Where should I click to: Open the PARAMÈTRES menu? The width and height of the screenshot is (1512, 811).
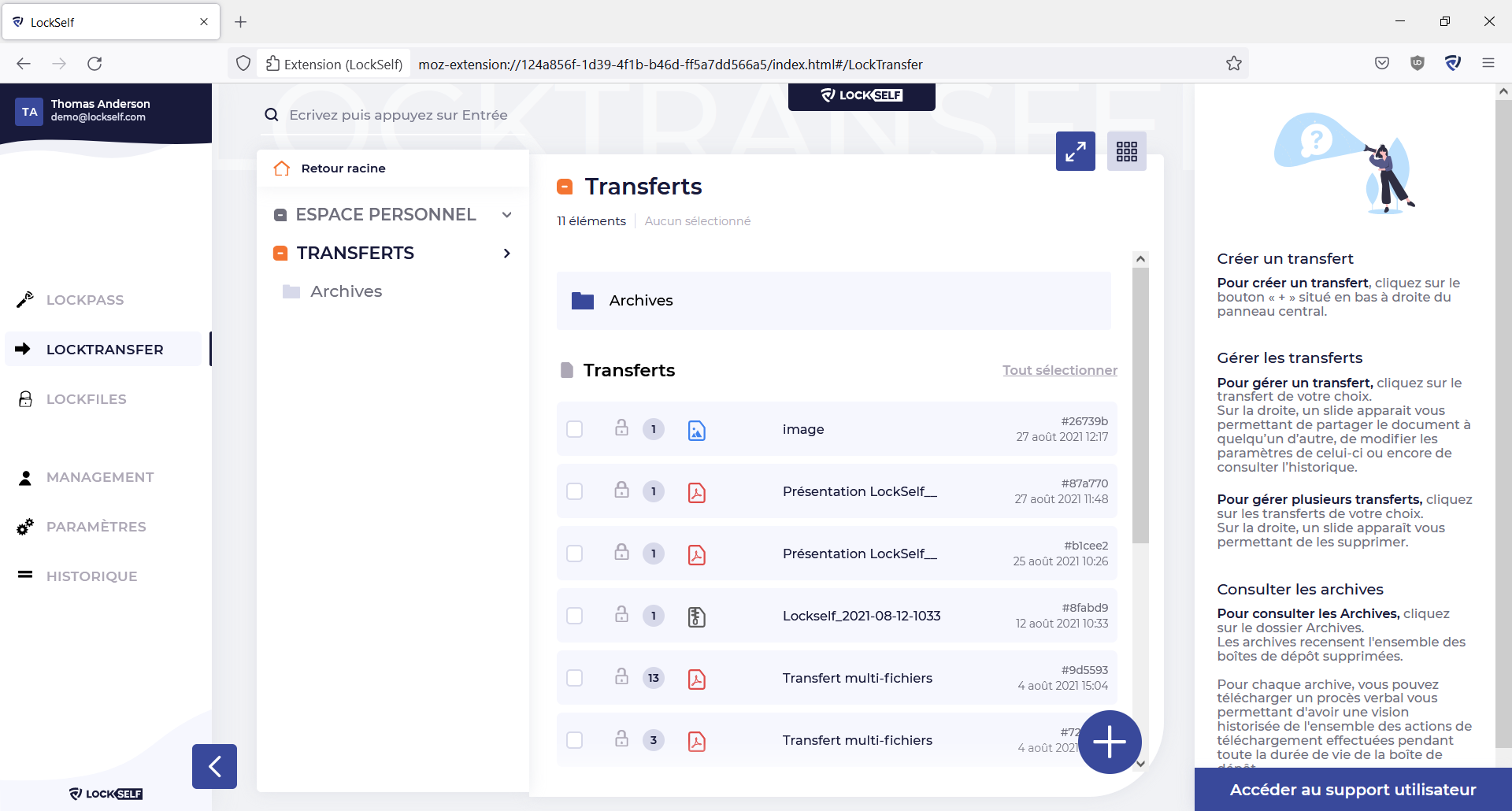pyautogui.click(x=96, y=527)
